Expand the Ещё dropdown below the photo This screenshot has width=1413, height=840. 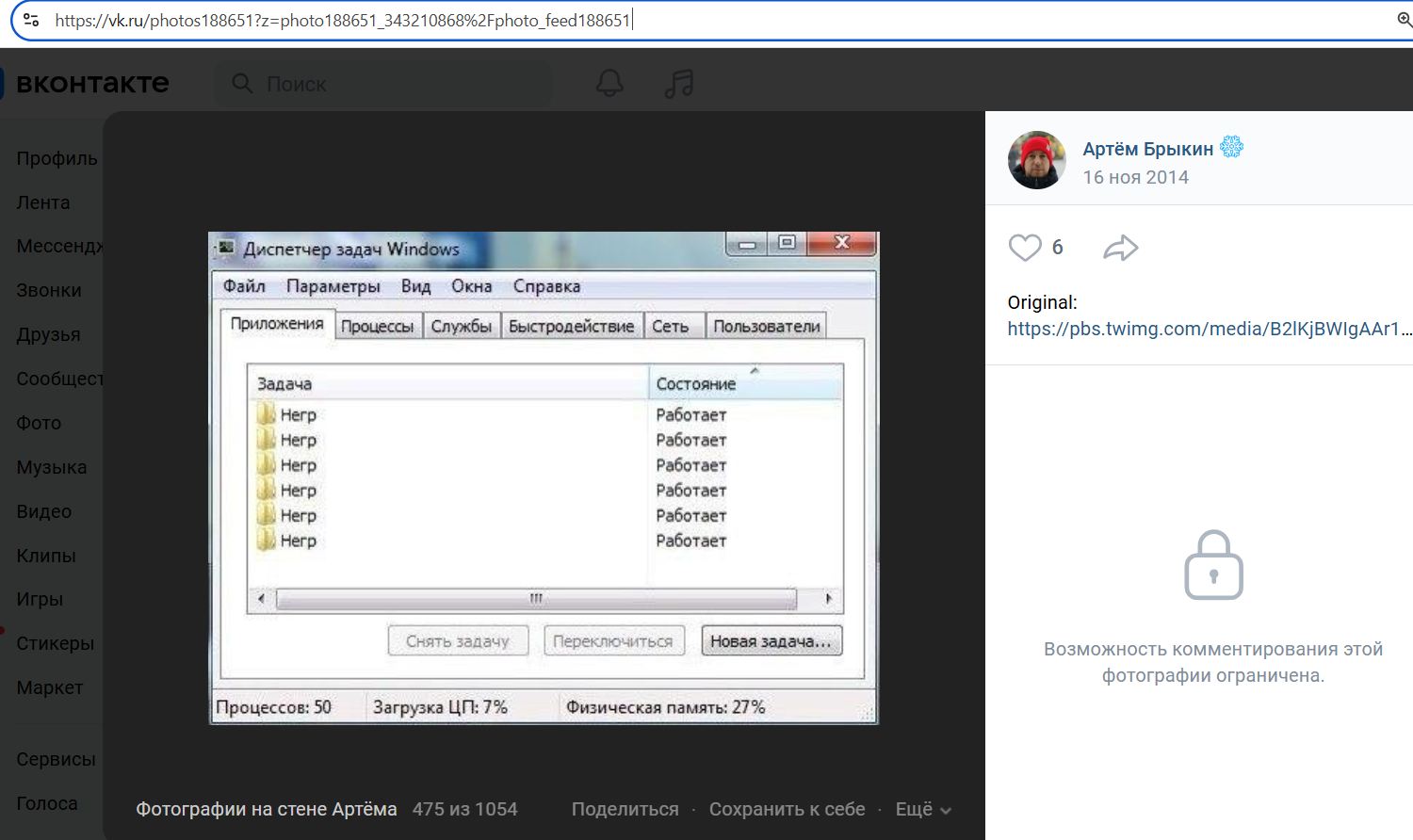pos(923,809)
